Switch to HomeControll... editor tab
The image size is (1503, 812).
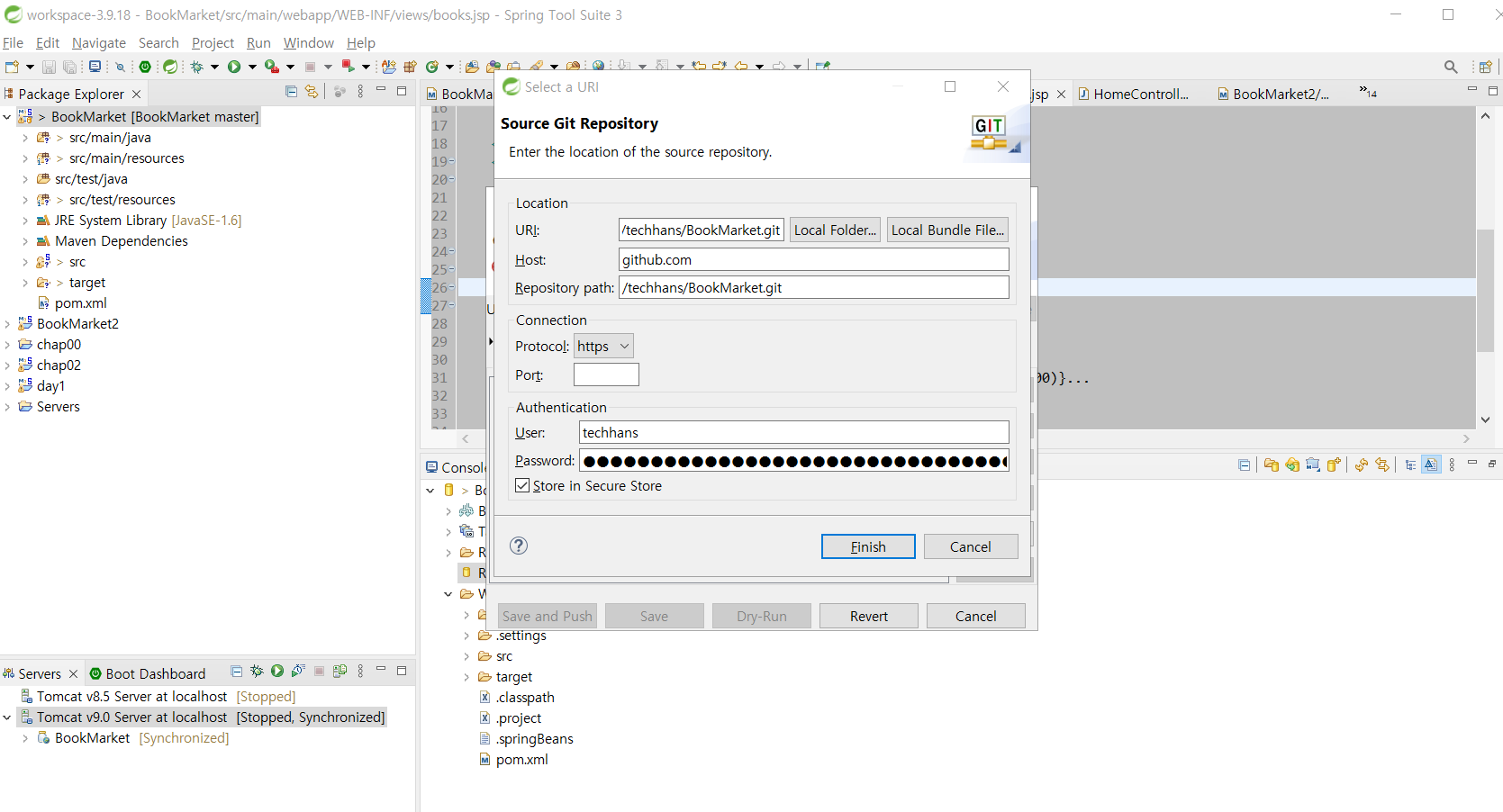coord(1133,94)
